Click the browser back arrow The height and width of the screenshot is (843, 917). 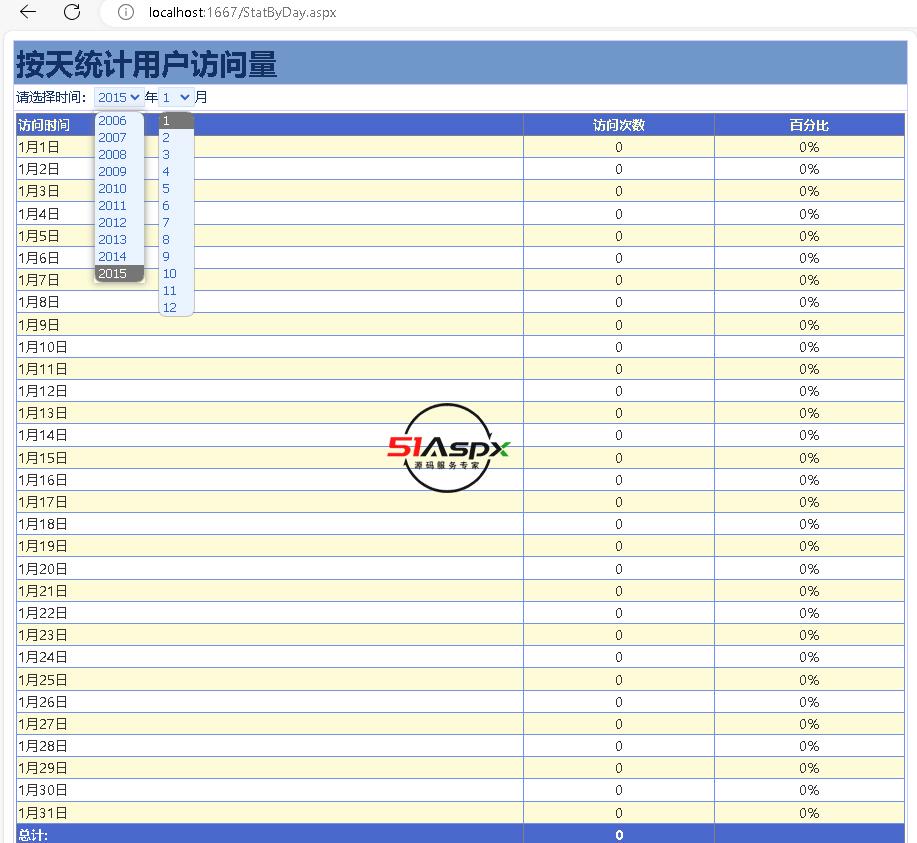tap(28, 12)
